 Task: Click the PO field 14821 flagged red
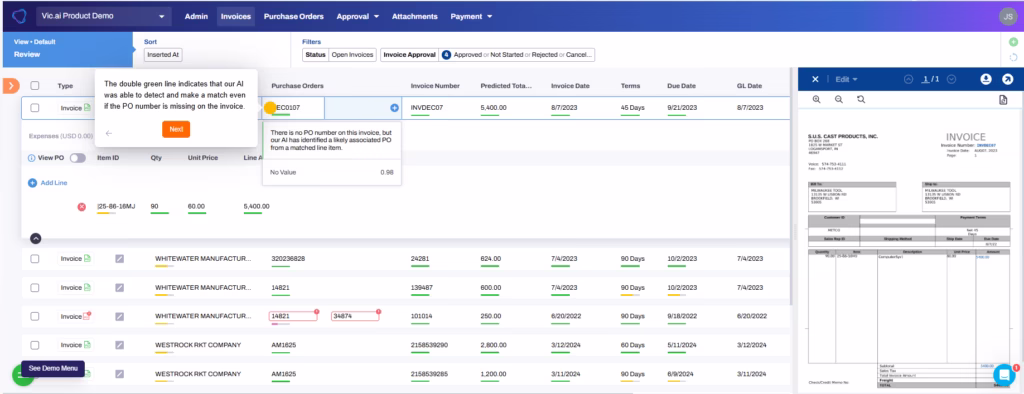point(293,316)
